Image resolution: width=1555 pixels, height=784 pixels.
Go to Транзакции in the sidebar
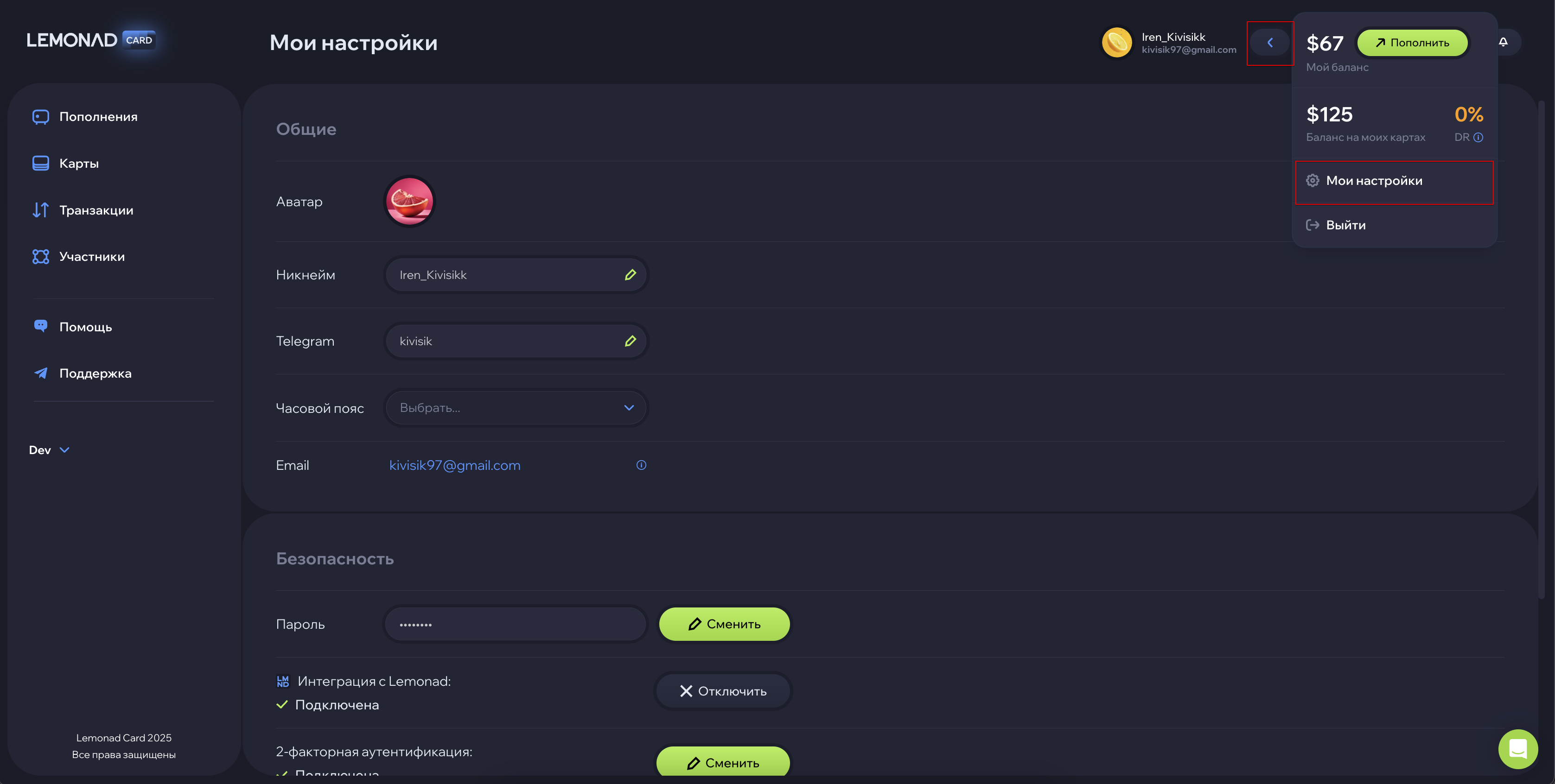coord(96,210)
